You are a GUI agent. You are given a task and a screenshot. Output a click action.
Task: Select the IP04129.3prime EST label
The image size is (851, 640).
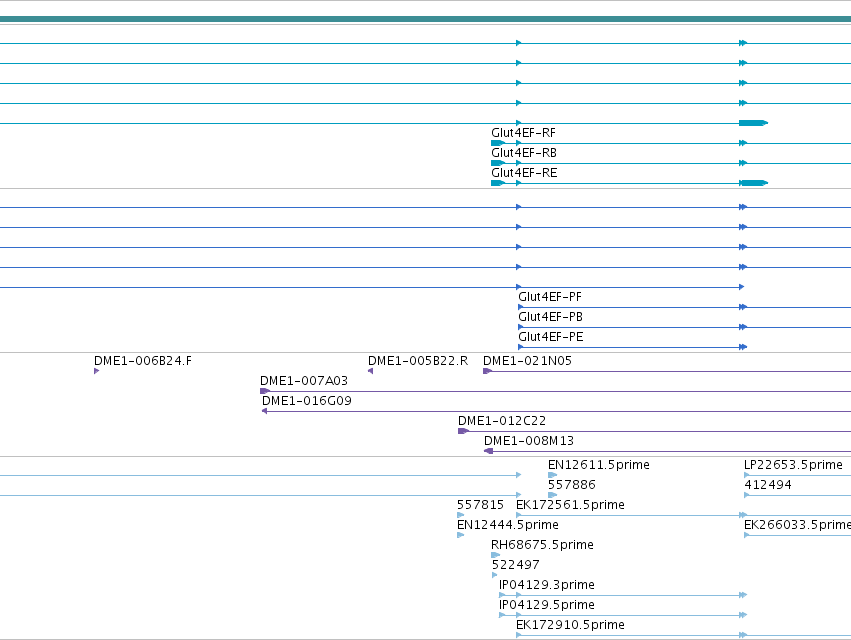547,585
